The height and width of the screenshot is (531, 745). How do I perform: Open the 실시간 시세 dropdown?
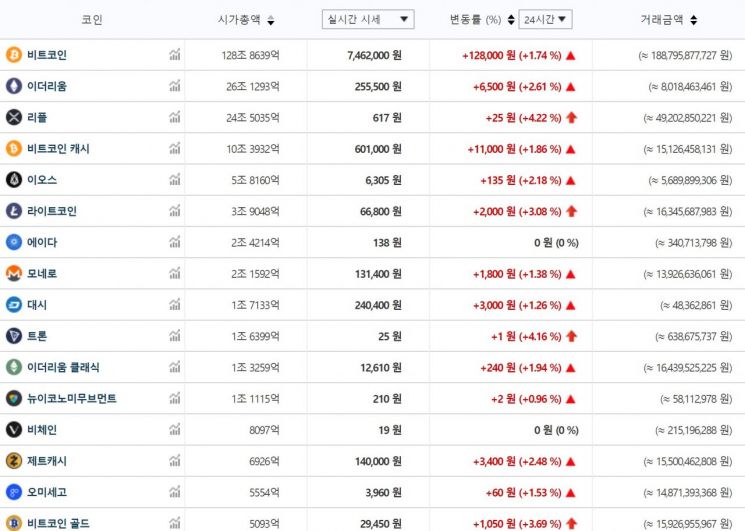pos(368,19)
